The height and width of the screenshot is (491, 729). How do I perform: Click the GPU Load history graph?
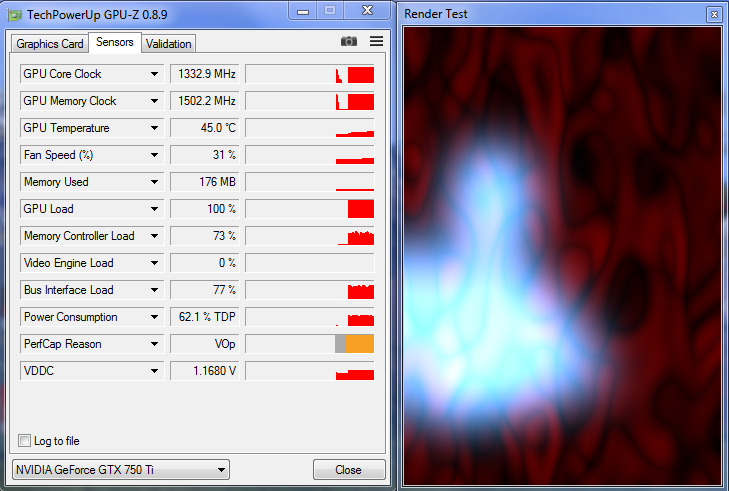tap(310, 209)
